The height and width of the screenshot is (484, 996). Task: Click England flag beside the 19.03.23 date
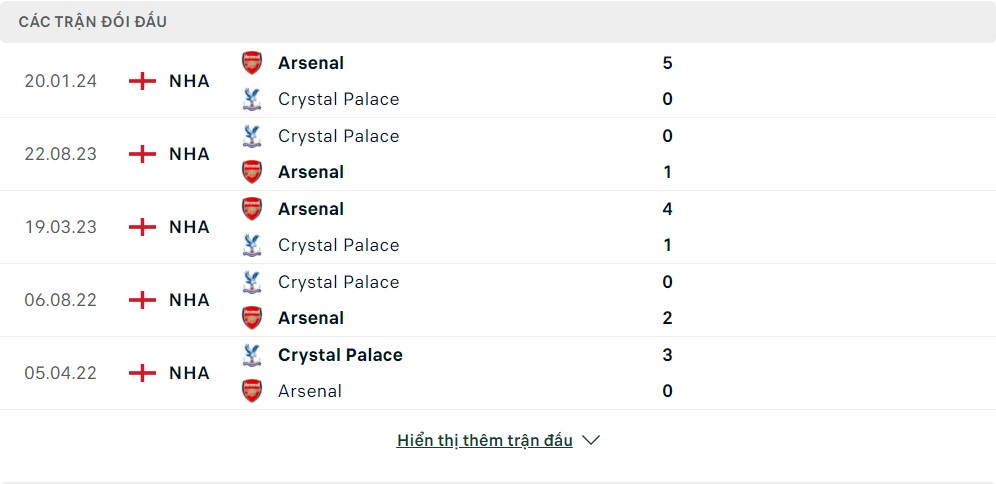(x=143, y=227)
